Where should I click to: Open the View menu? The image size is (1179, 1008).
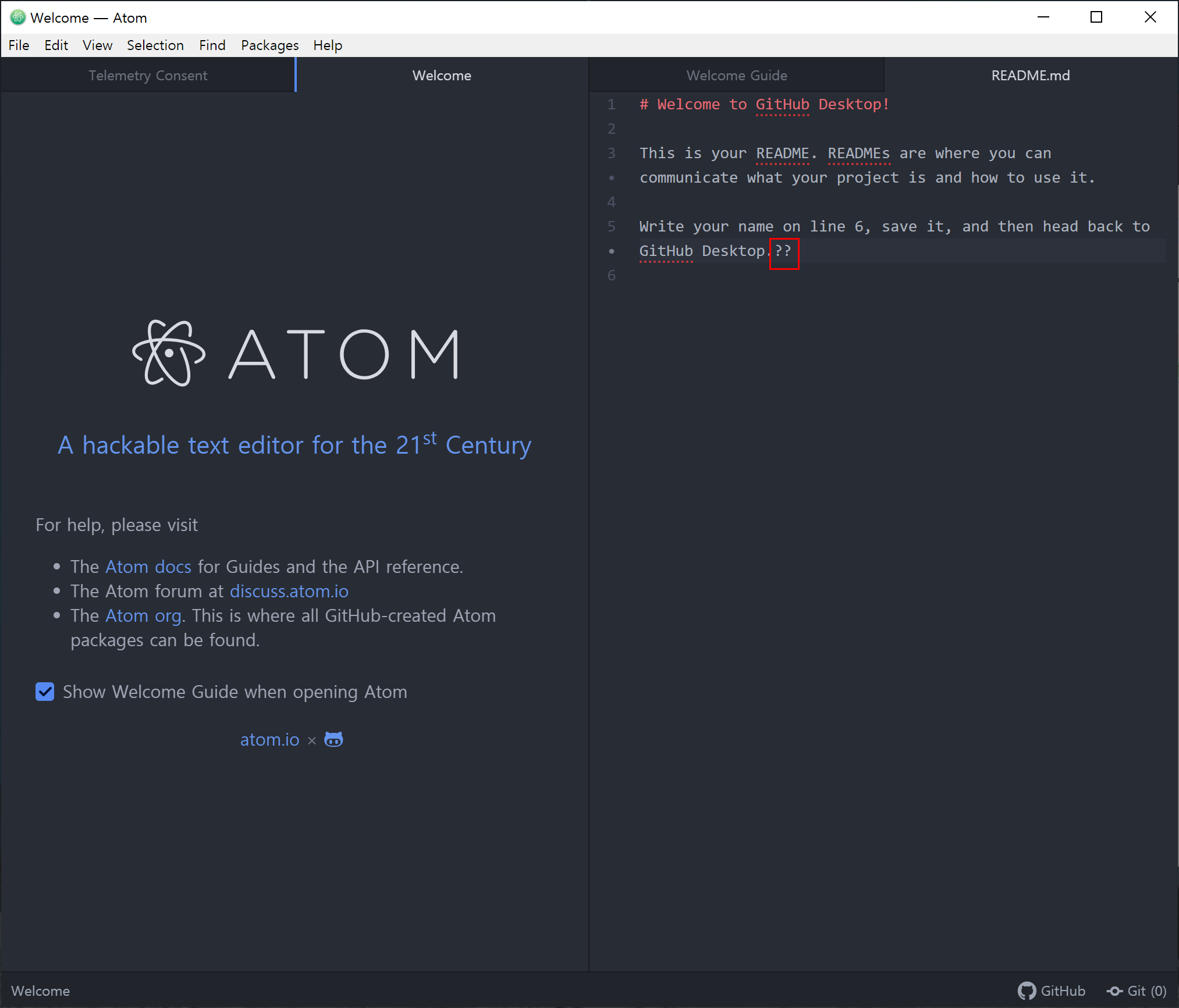97,45
